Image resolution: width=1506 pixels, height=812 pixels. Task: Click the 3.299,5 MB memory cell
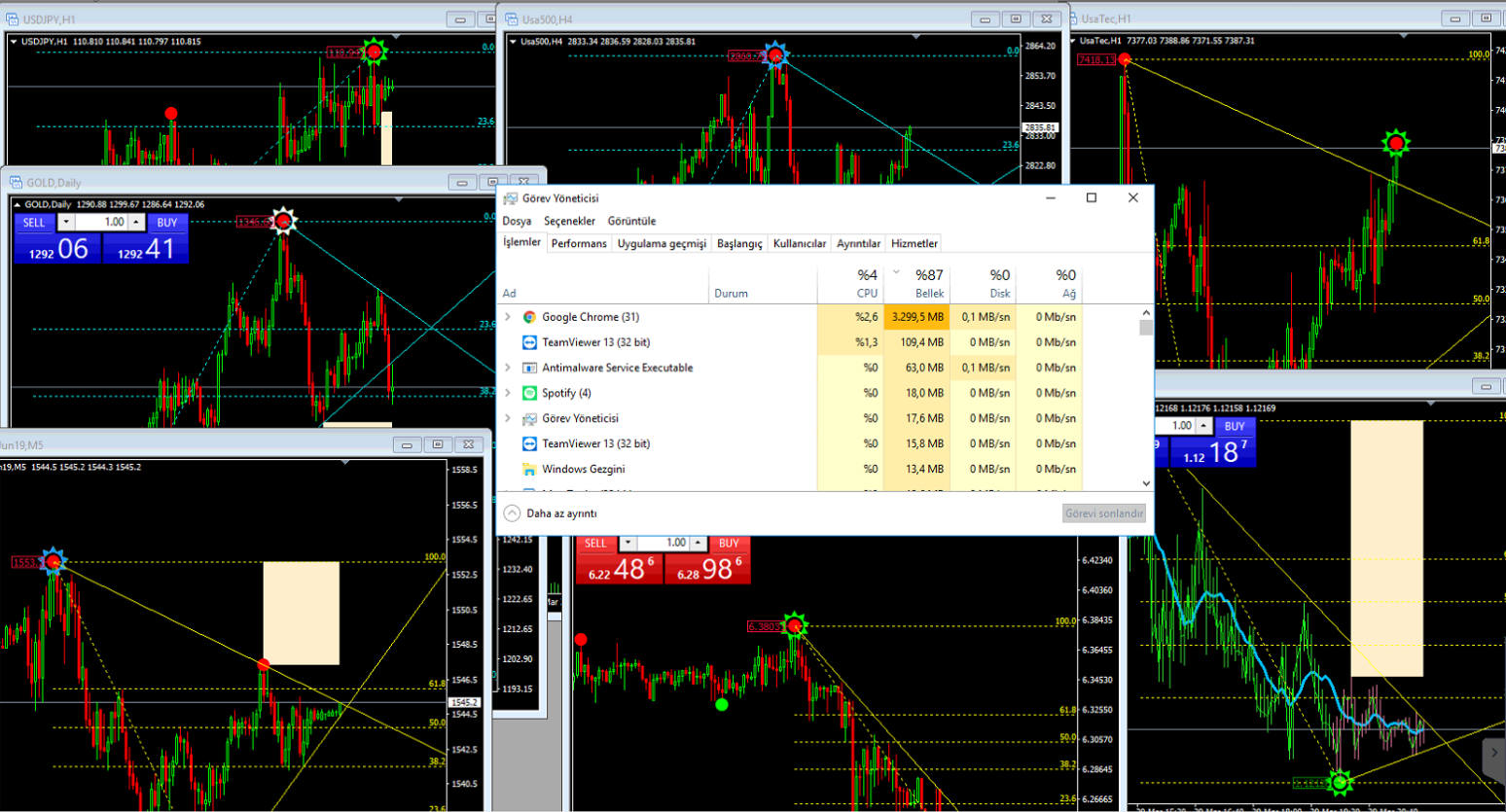click(916, 317)
